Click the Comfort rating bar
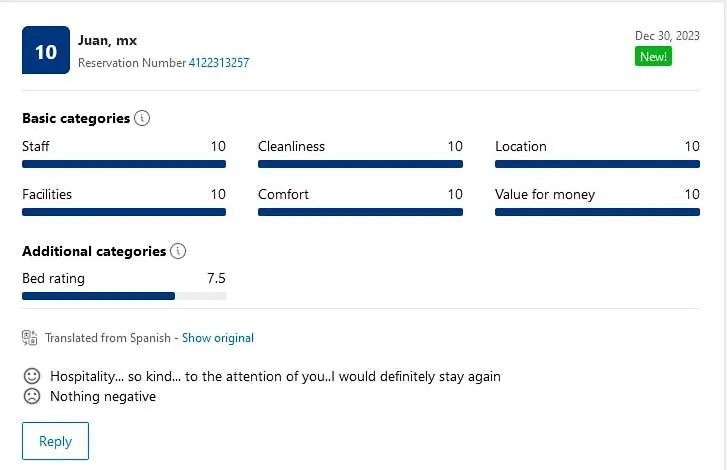 pyautogui.click(x=360, y=212)
